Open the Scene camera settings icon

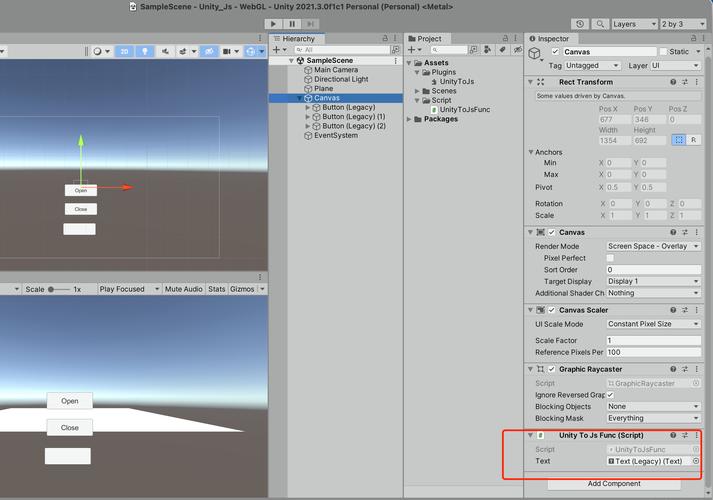point(227,51)
